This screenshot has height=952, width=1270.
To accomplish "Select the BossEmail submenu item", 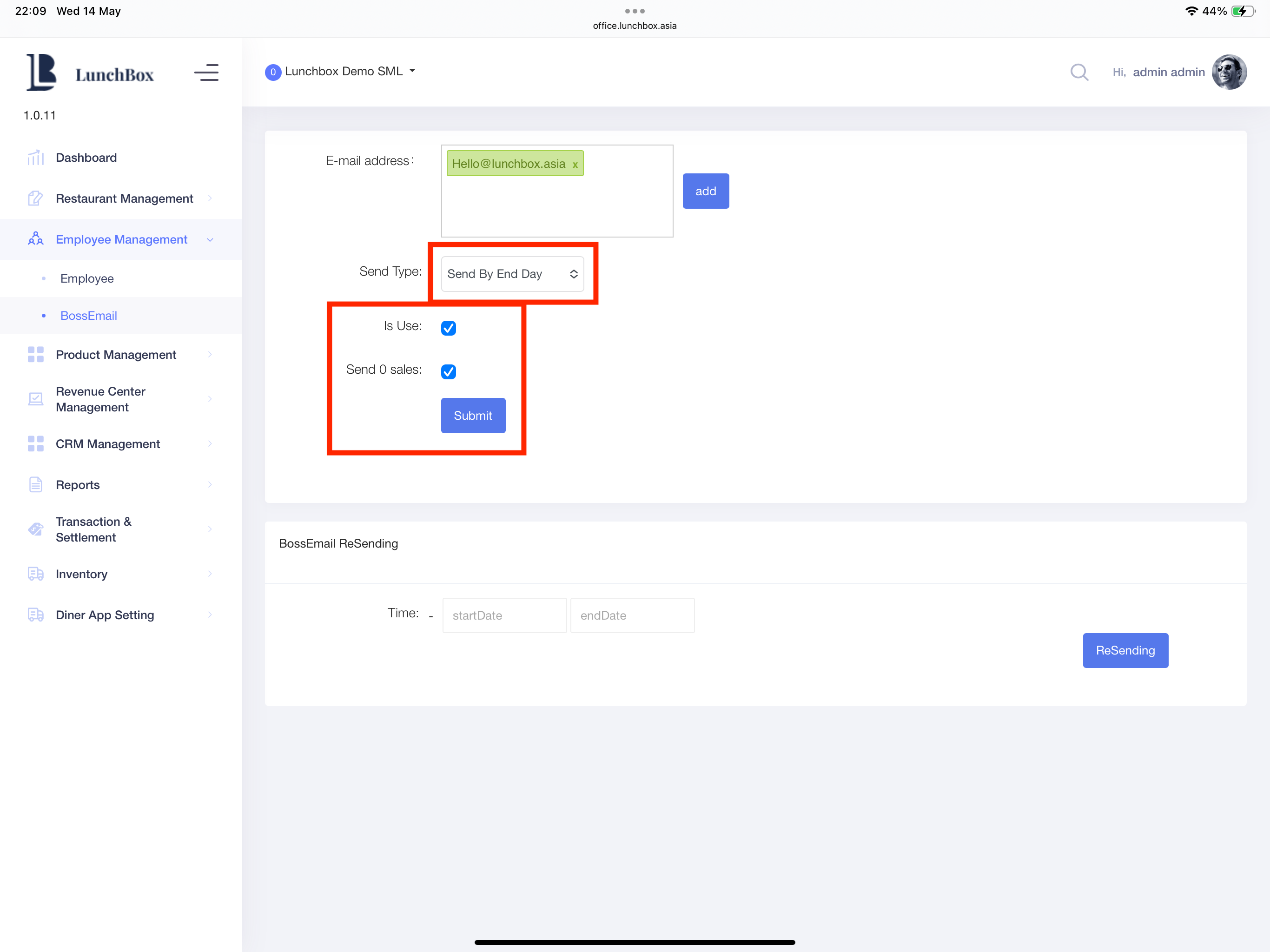I will pos(120,316).
